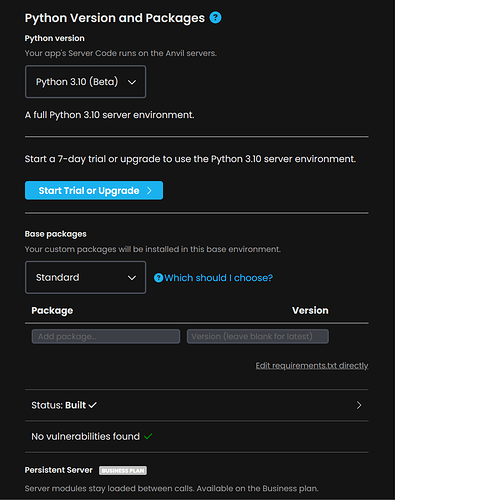Focus the Version (leave blank for latest) field

tap(258, 336)
